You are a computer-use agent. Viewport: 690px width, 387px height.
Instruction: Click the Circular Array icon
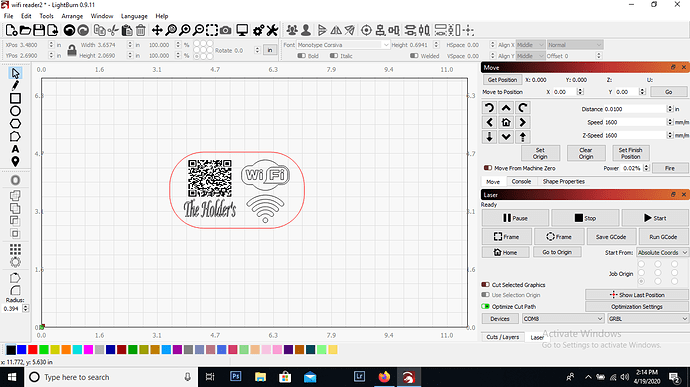pos(15,262)
